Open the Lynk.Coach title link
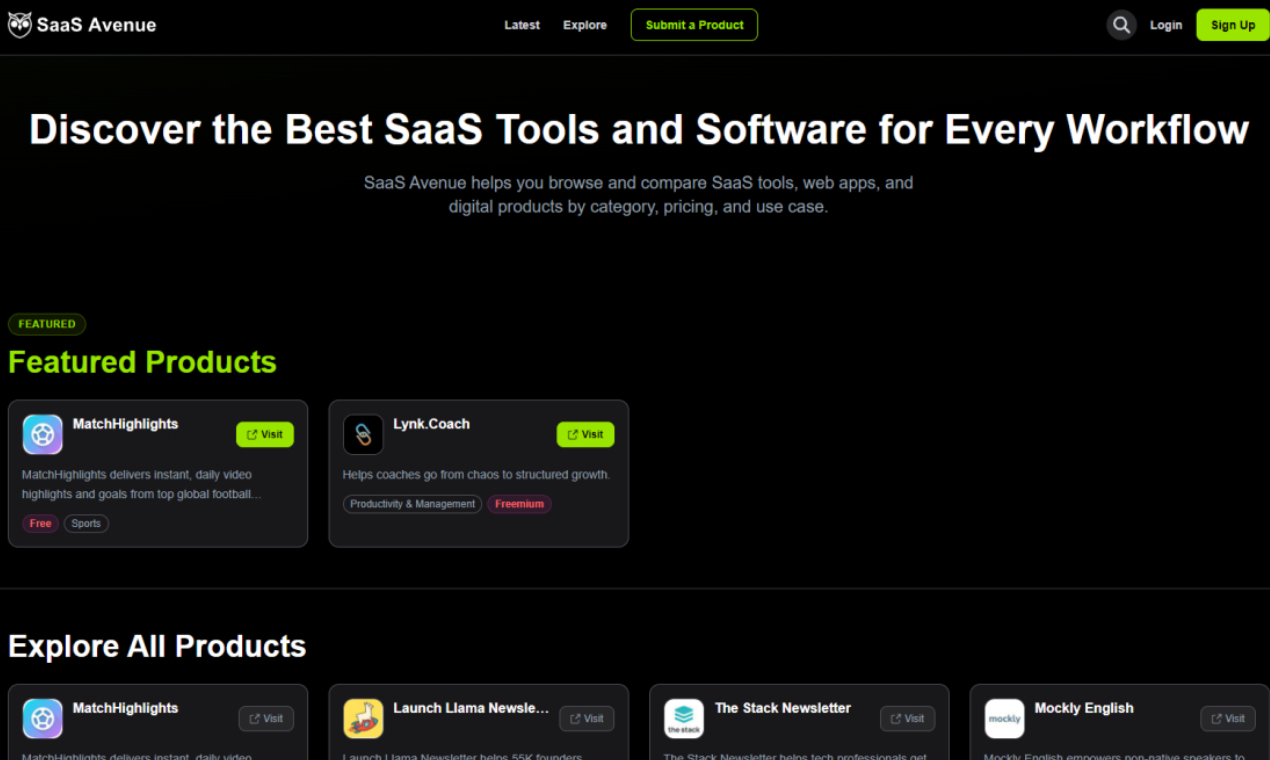 [x=431, y=424]
